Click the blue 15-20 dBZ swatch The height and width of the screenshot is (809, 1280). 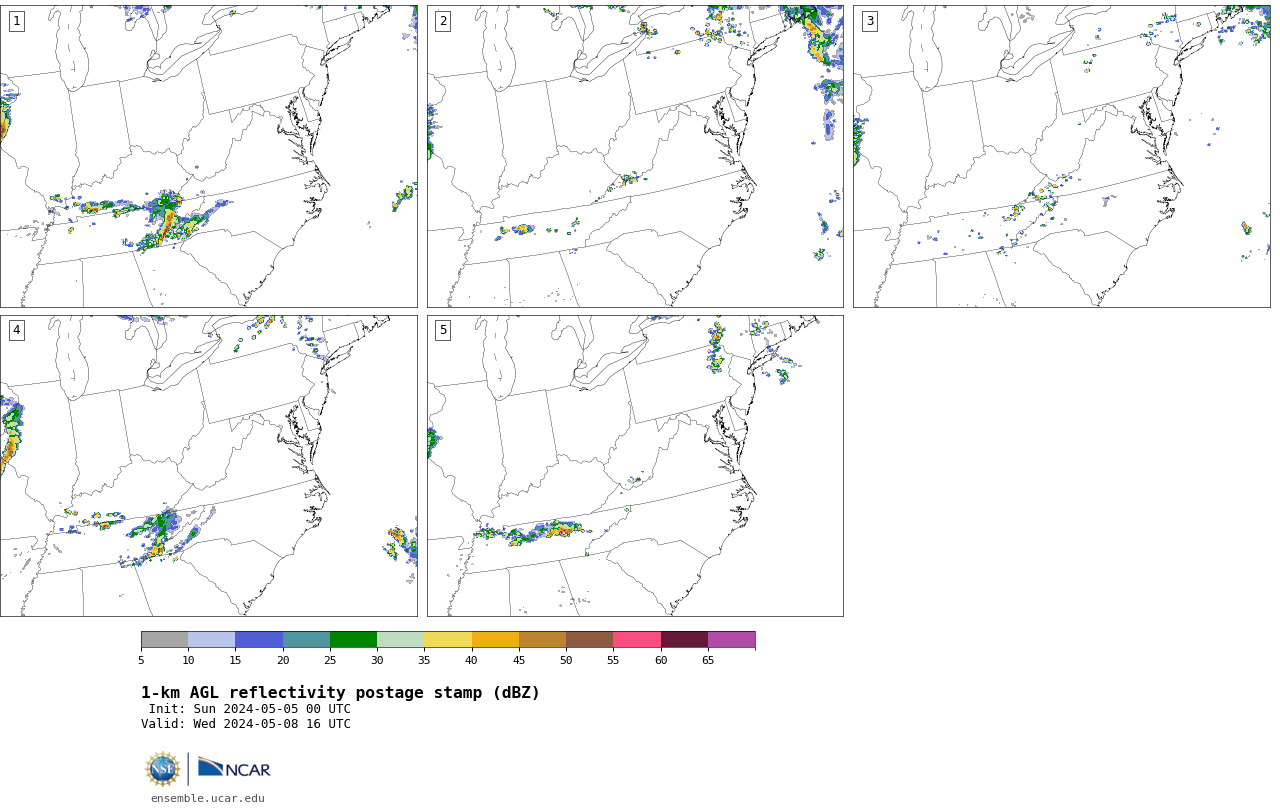(x=259, y=640)
